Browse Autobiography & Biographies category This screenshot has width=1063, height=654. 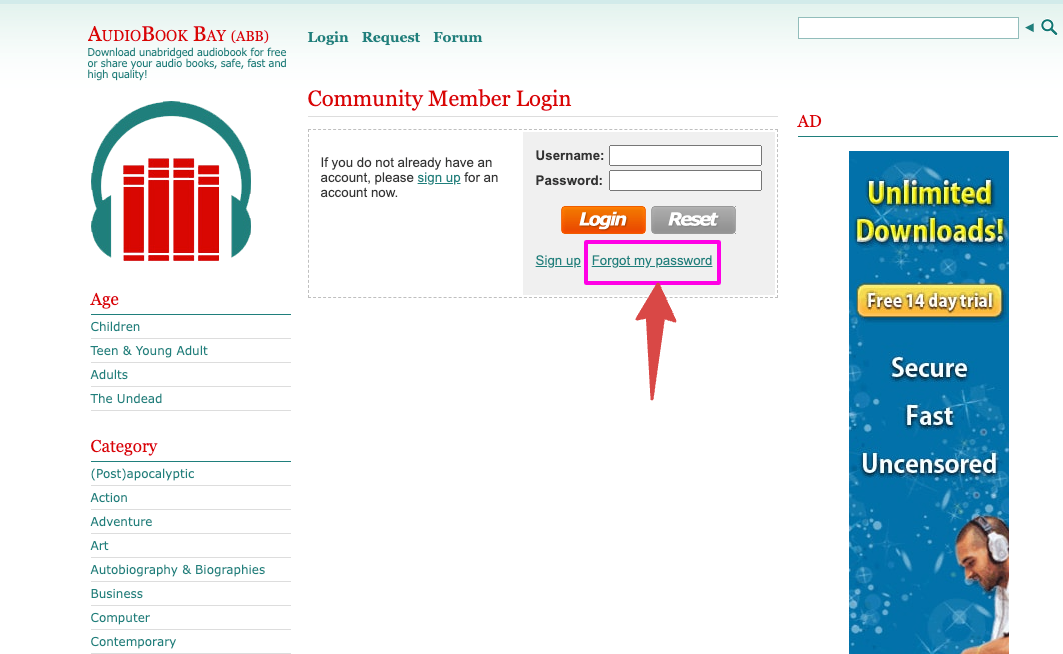click(178, 570)
